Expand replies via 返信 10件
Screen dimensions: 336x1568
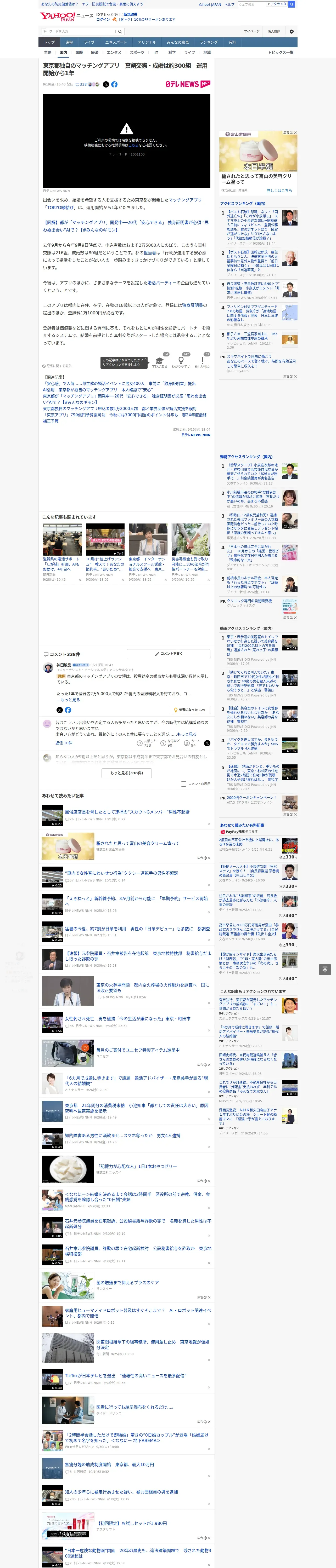63,743
